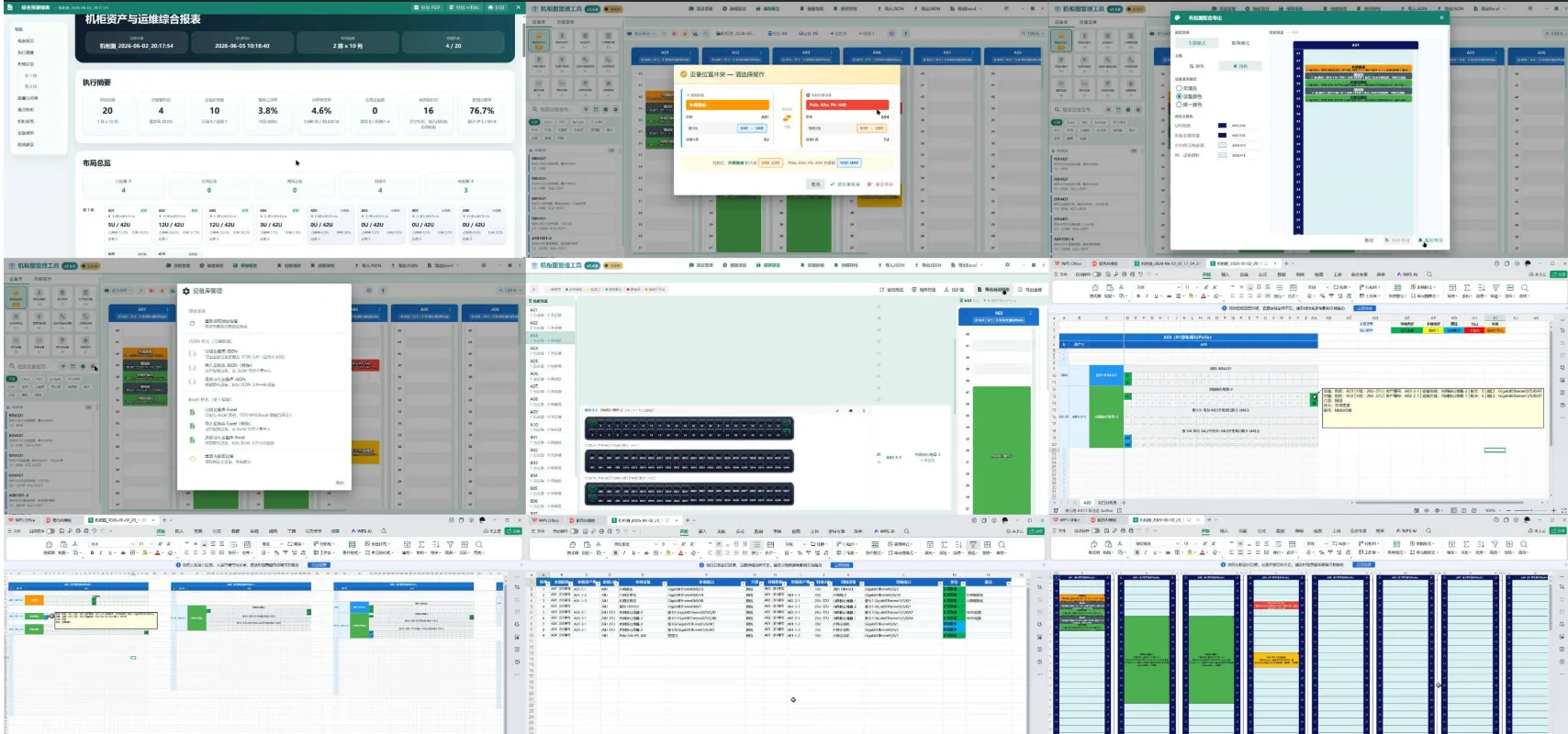The height and width of the screenshot is (734, 1568).
Task: Select 无填充 radio in export dialog
Action: (1179, 88)
